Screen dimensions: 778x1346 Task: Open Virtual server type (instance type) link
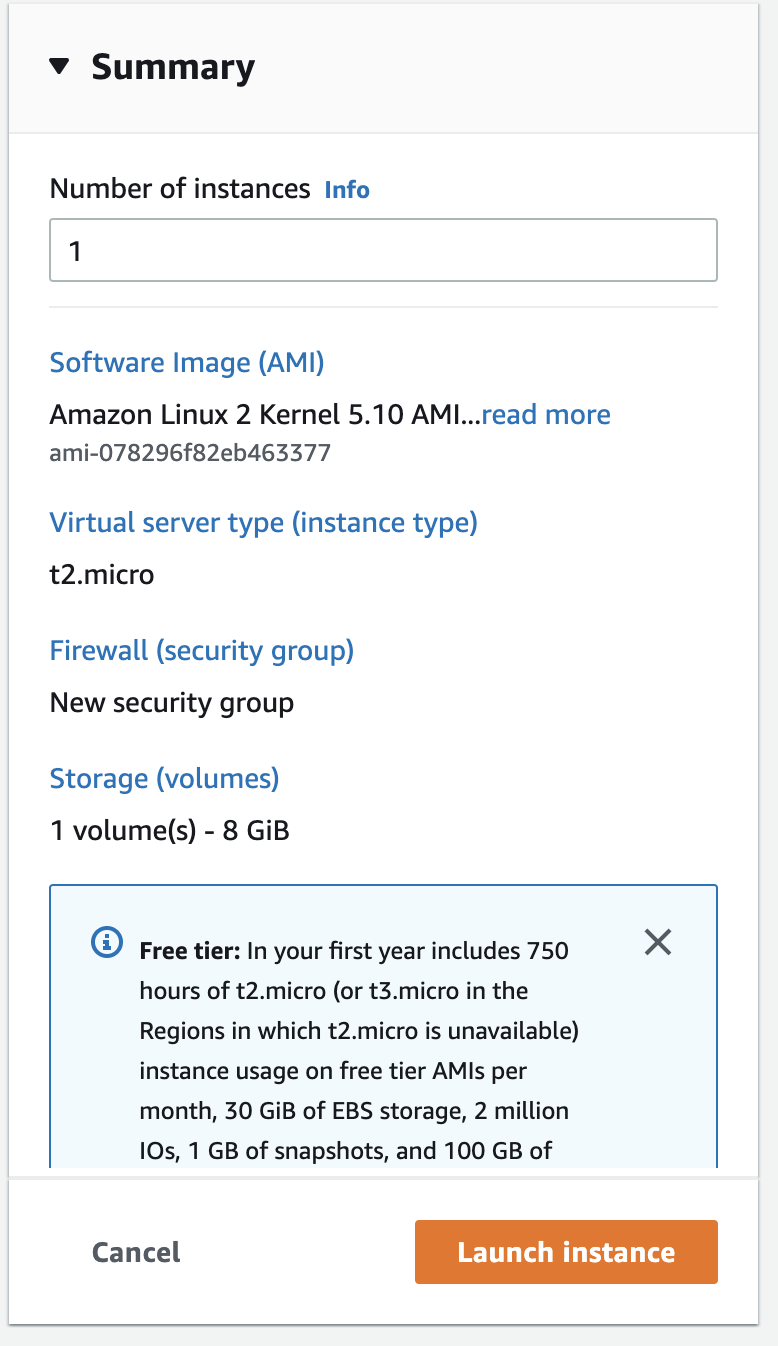263,522
